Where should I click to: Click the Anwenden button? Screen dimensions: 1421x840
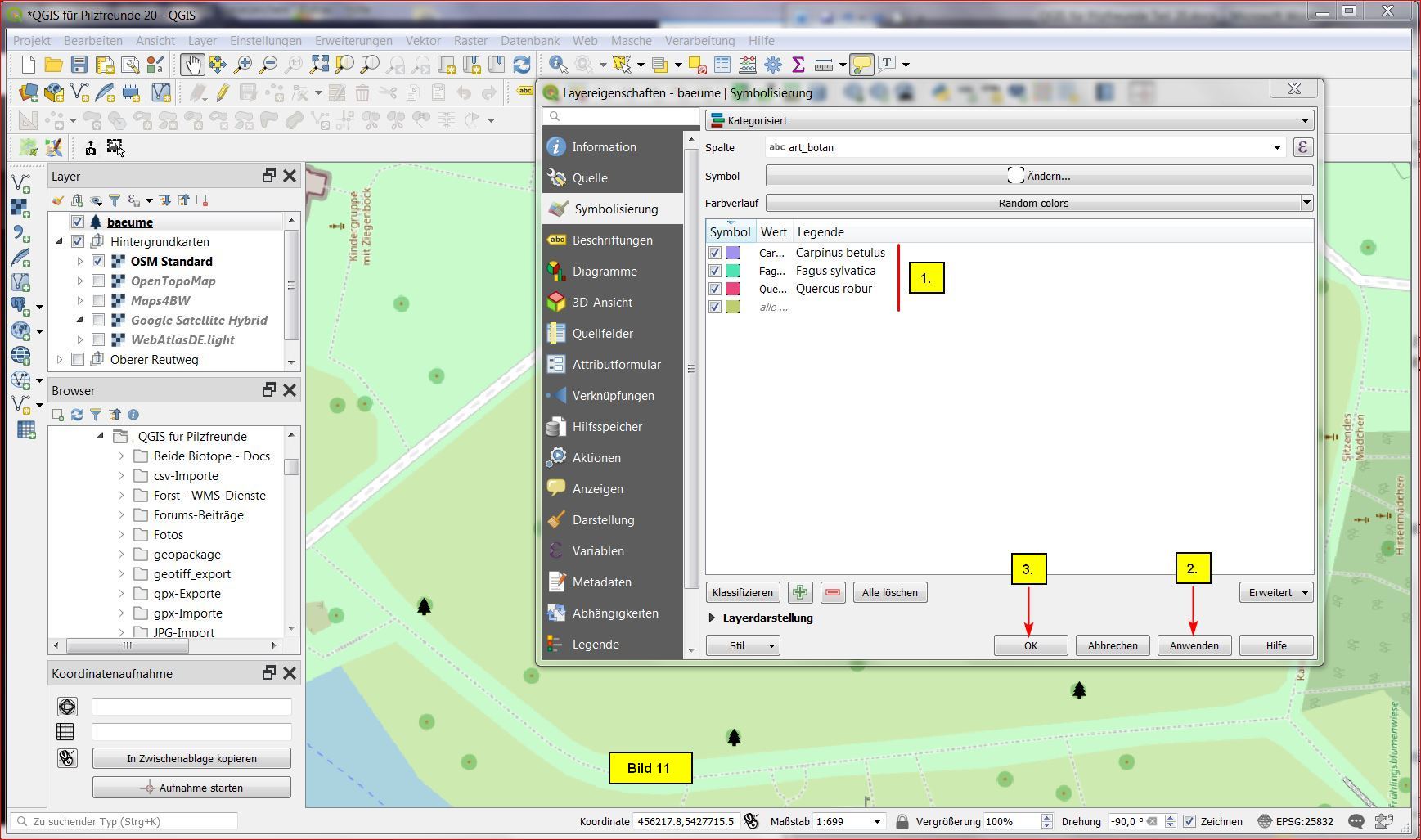[1194, 645]
